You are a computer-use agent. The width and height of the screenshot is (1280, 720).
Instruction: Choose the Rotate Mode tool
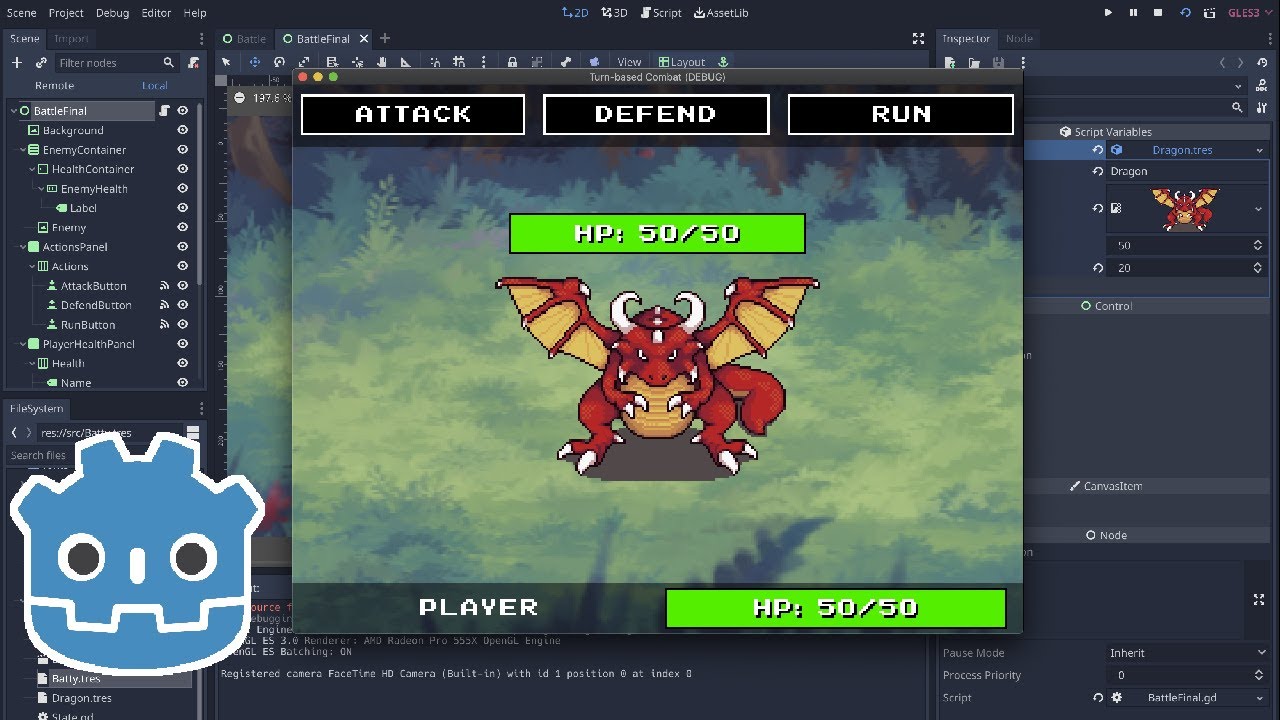[x=279, y=62]
